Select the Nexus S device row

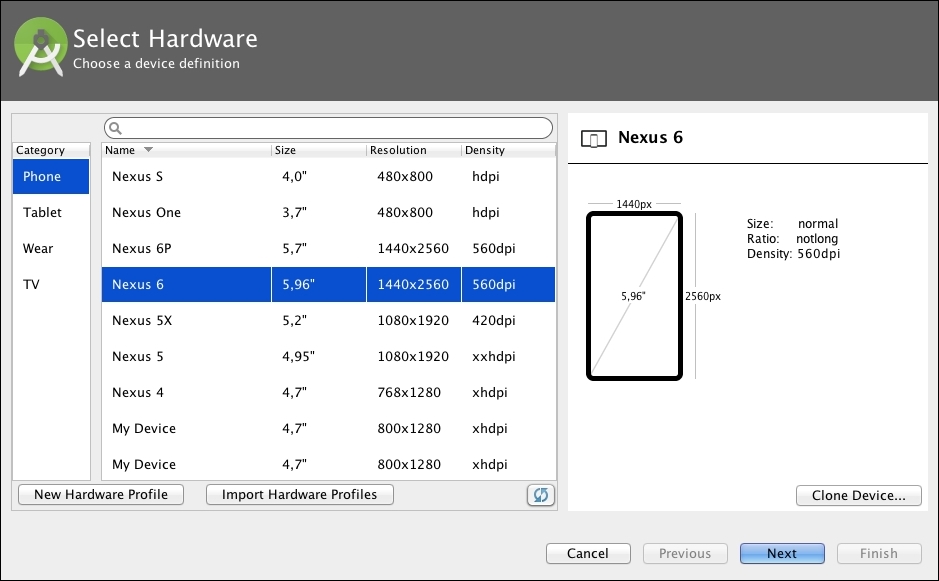coord(328,177)
